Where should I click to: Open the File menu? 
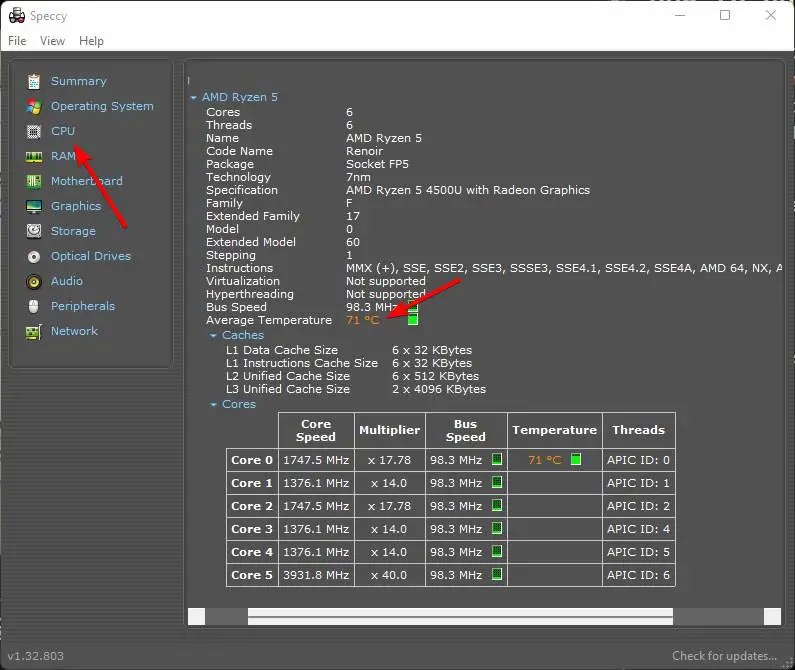click(x=17, y=41)
